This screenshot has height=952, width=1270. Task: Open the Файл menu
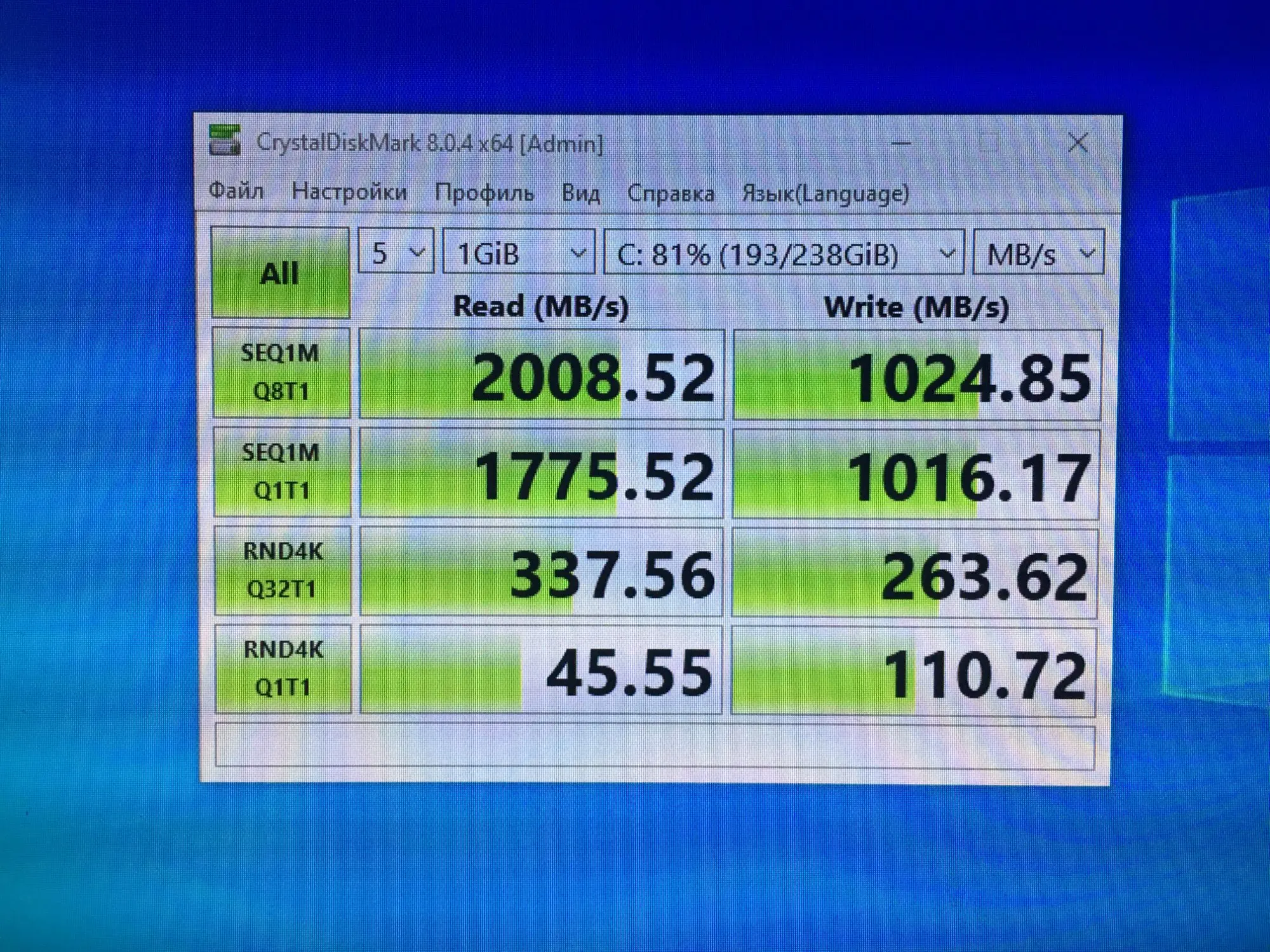click(x=236, y=191)
